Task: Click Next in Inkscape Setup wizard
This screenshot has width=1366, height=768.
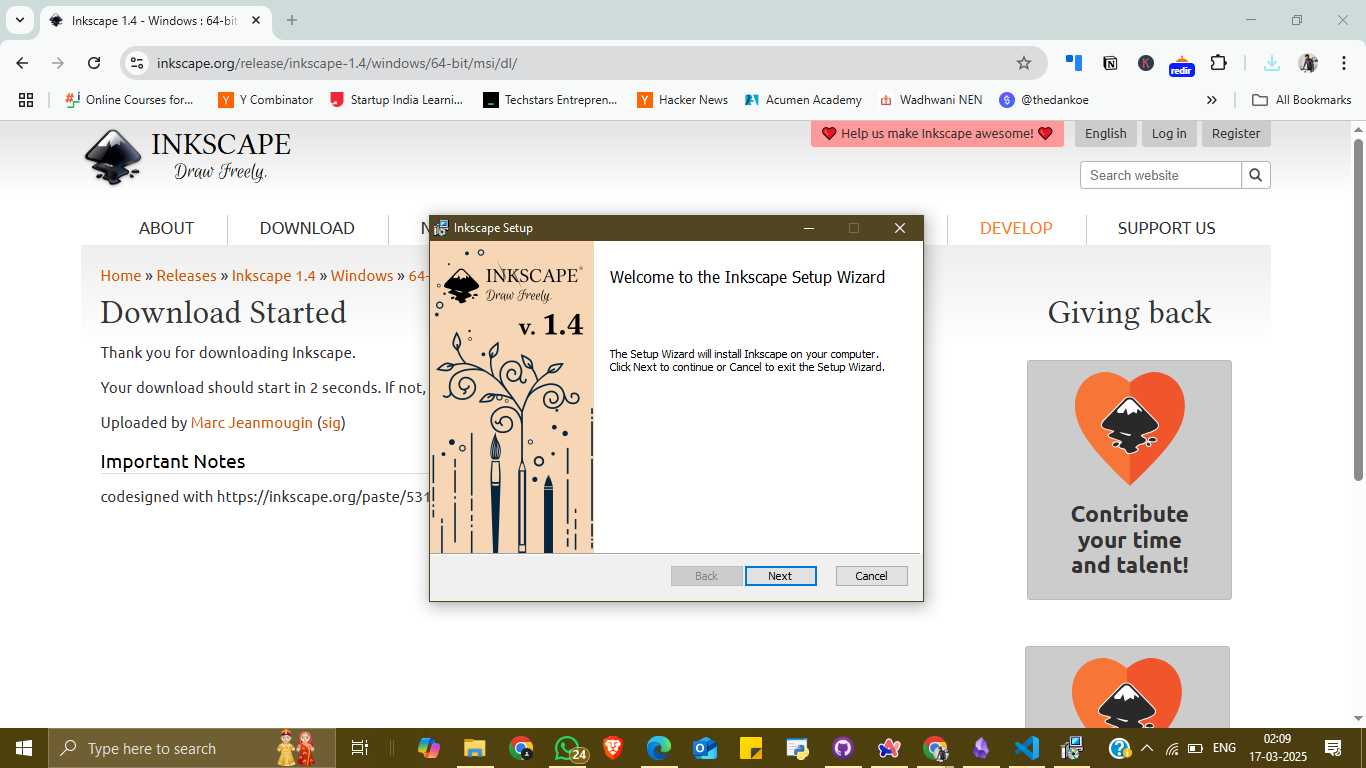Action: tap(780, 576)
